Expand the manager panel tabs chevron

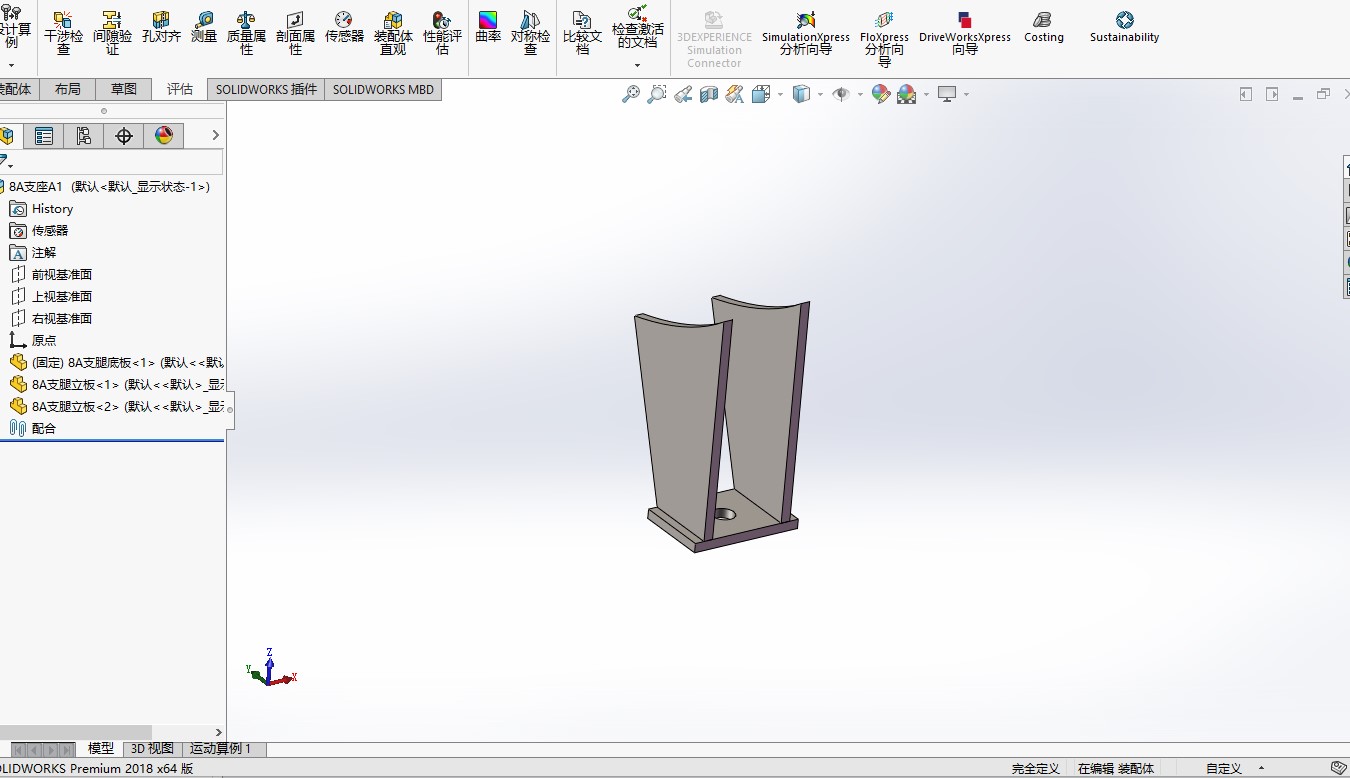(215, 136)
